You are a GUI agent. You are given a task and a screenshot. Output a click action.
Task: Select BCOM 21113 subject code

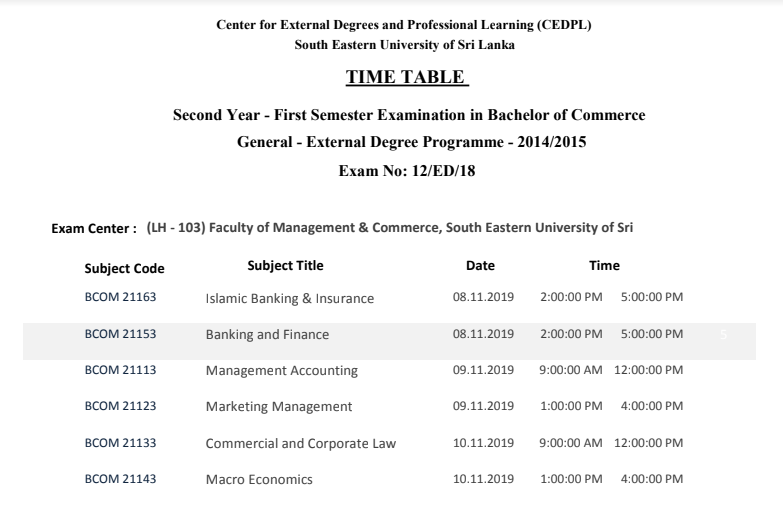(120, 370)
